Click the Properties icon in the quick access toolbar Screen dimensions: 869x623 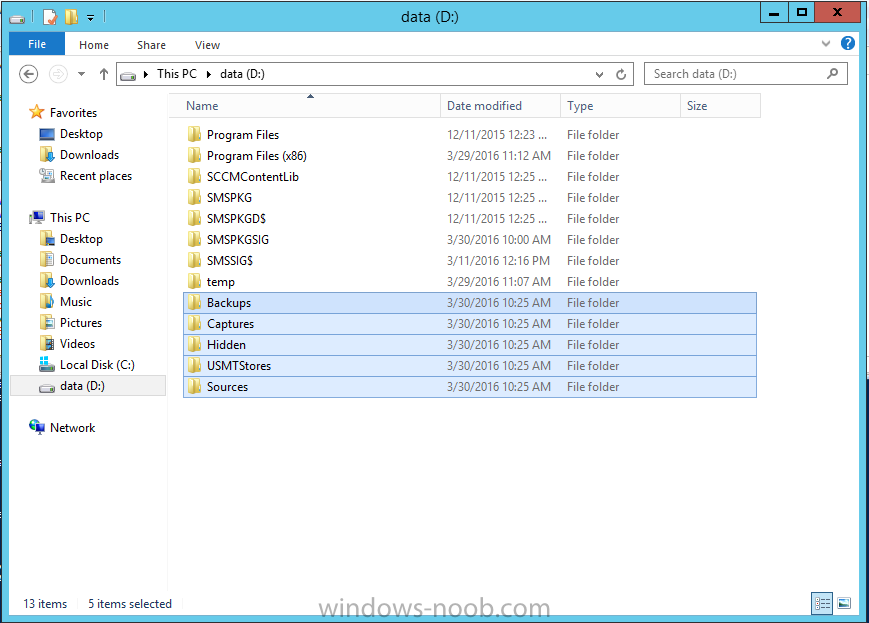tap(50, 17)
